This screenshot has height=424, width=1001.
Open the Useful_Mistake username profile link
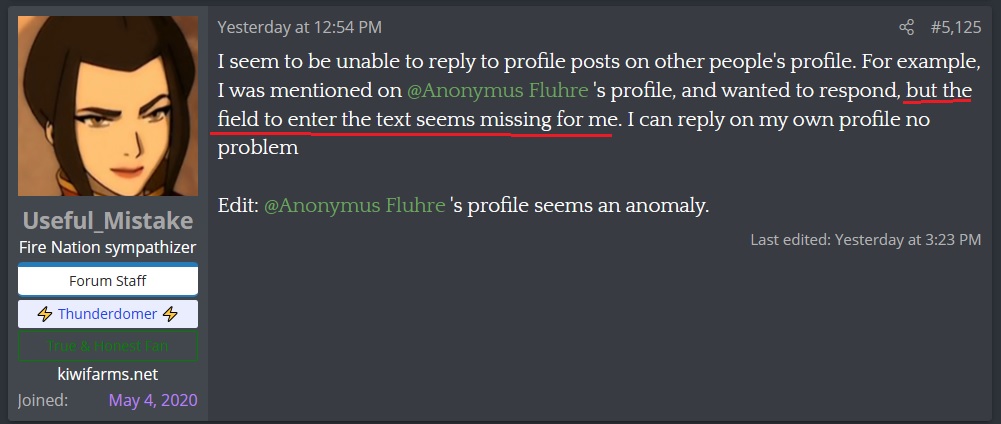[107, 220]
